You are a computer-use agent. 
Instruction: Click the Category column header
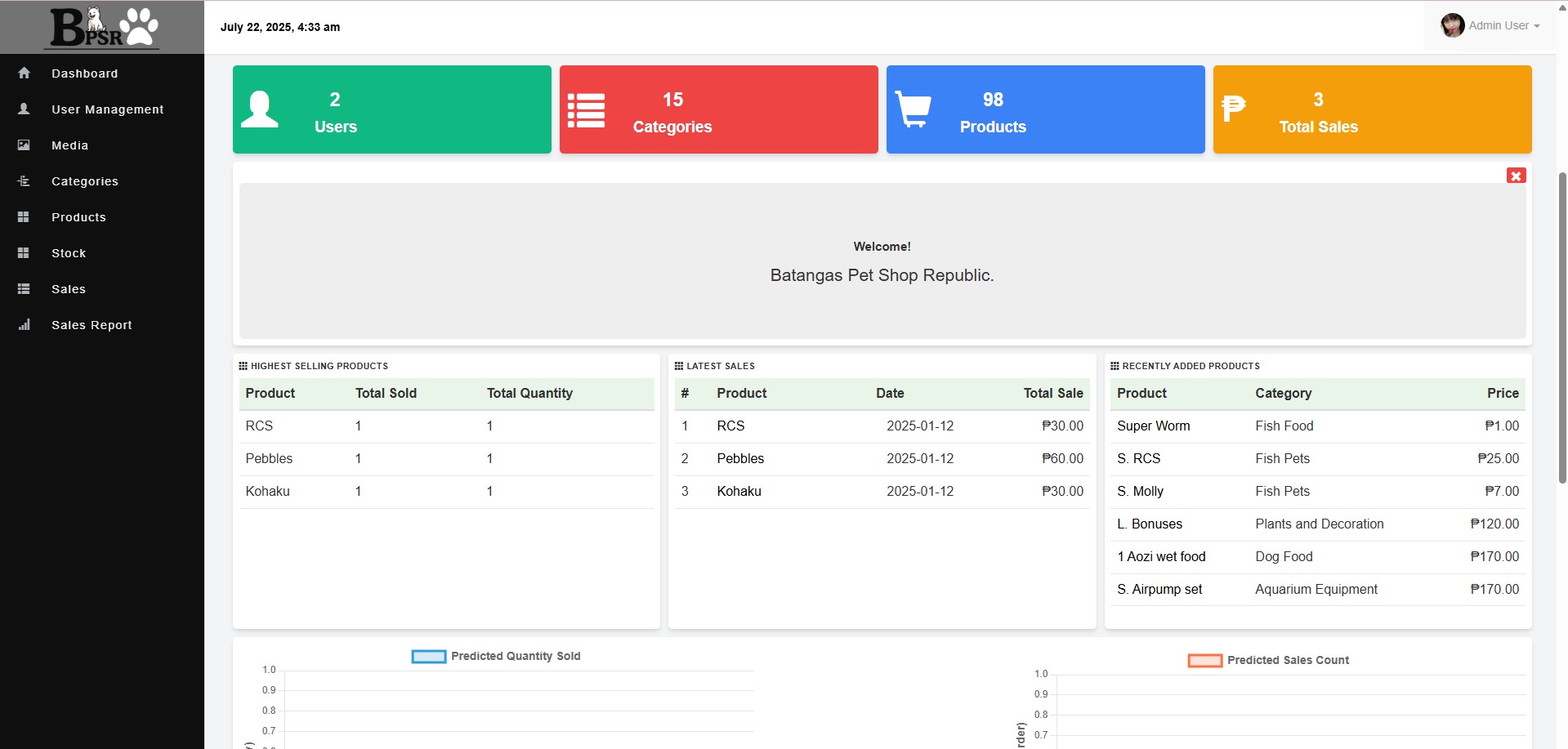tap(1283, 393)
